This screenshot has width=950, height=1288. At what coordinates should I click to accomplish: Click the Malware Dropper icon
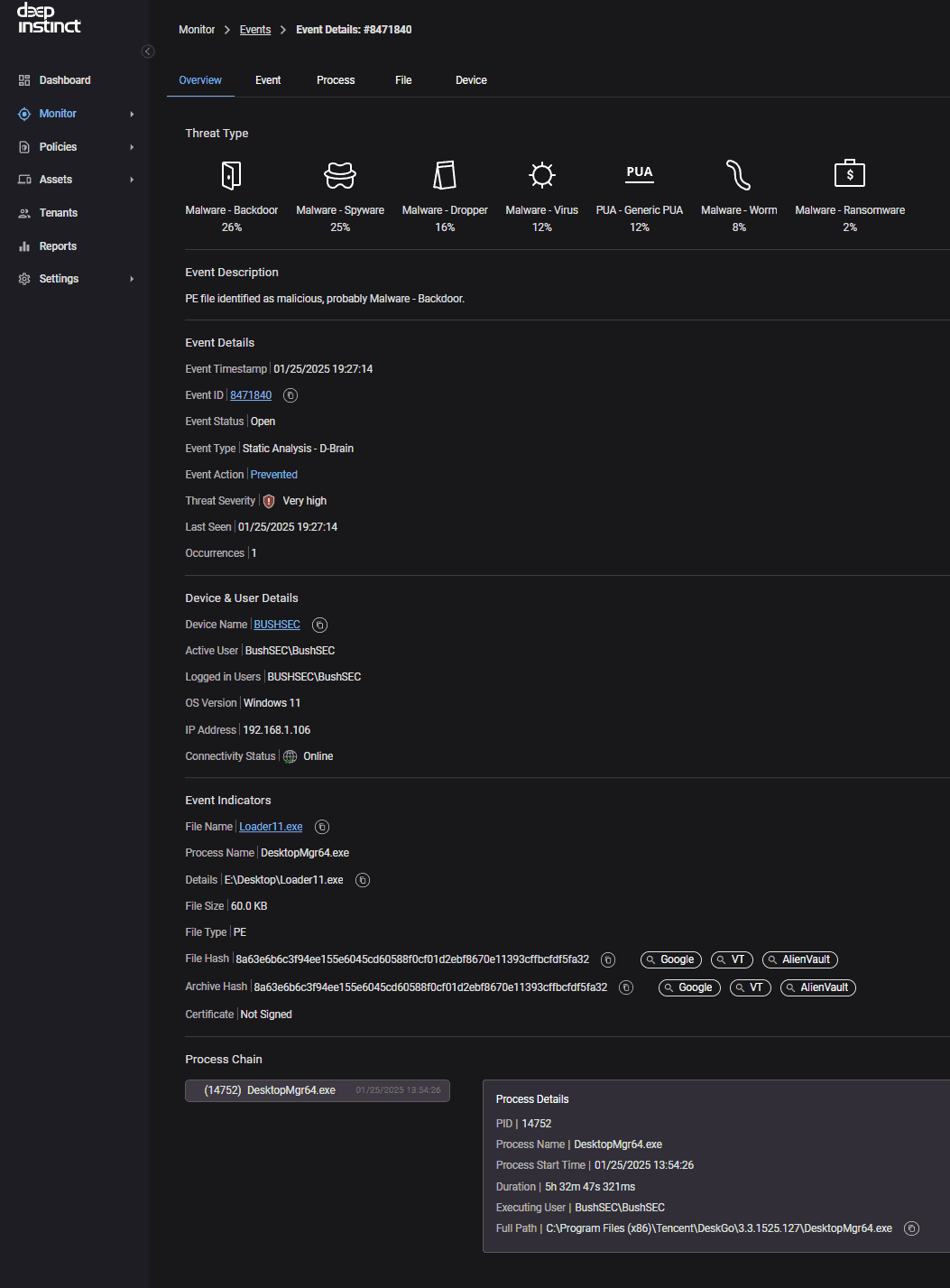pos(445,174)
